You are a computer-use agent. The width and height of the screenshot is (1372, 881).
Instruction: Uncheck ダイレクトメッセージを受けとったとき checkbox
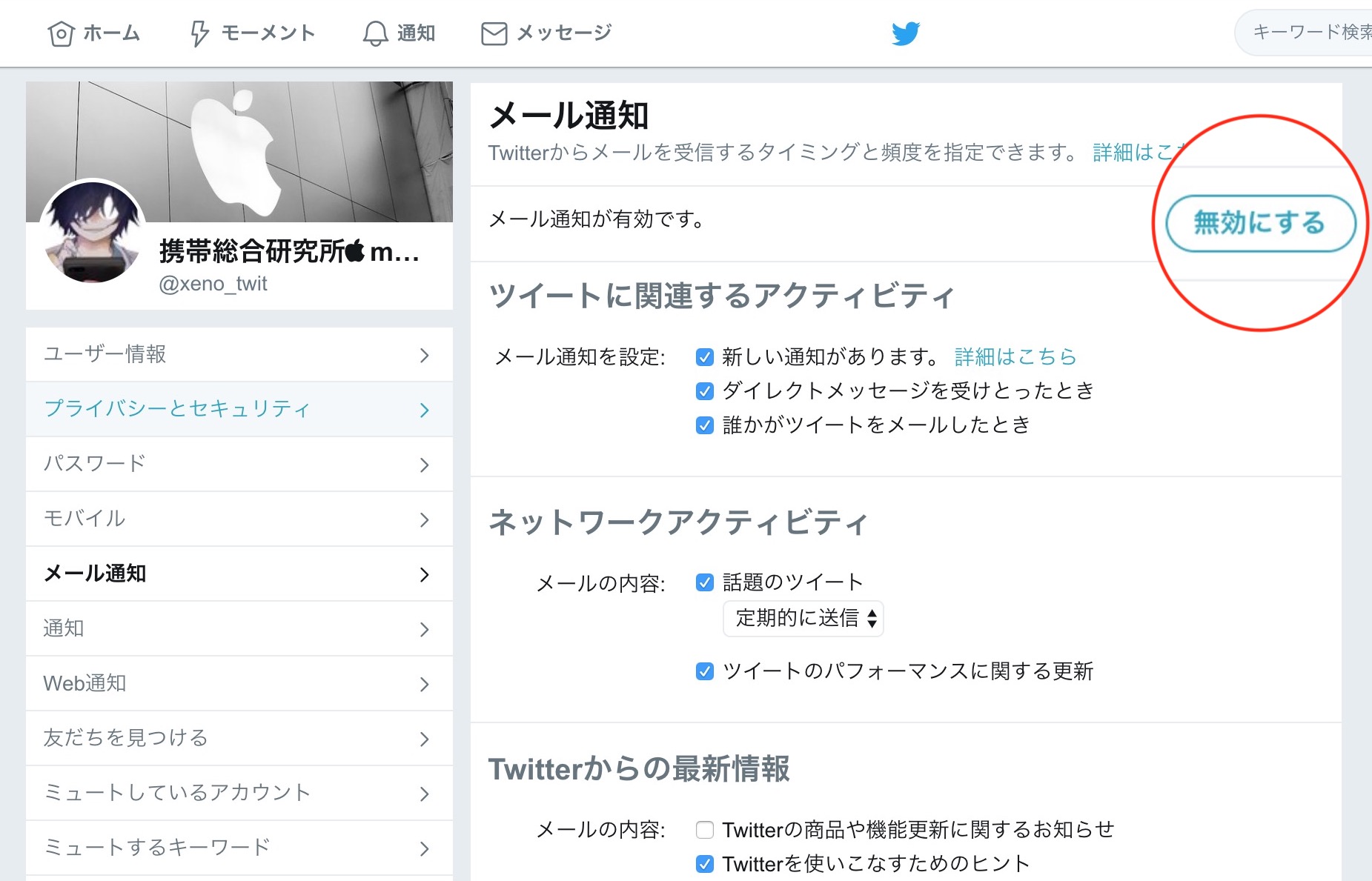705,390
